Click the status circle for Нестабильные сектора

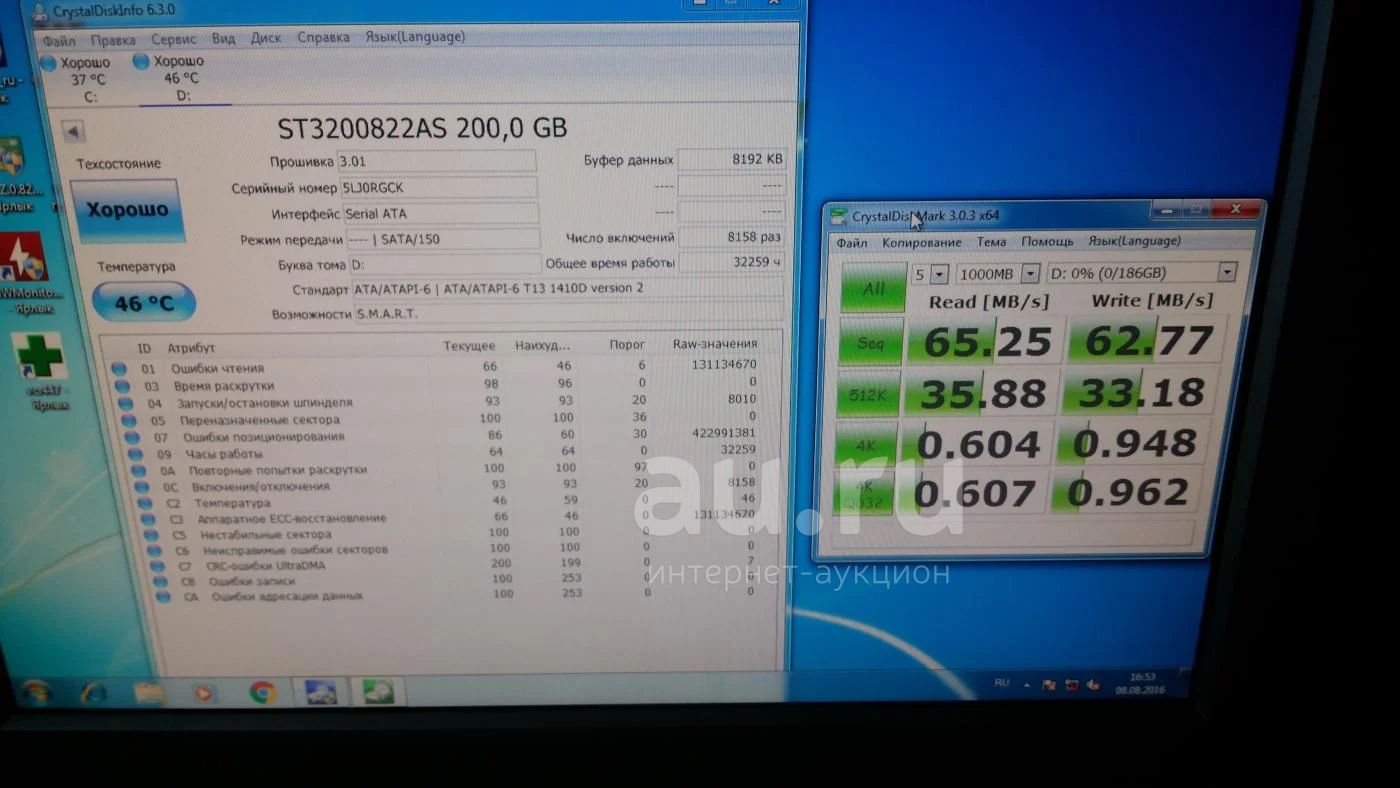point(150,534)
